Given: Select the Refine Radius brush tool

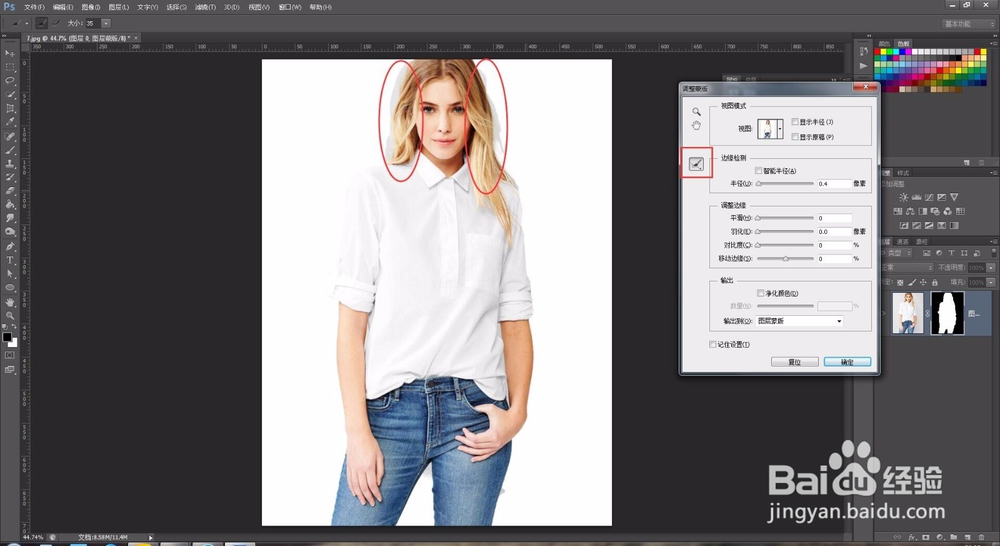Looking at the screenshot, I should [x=696, y=165].
